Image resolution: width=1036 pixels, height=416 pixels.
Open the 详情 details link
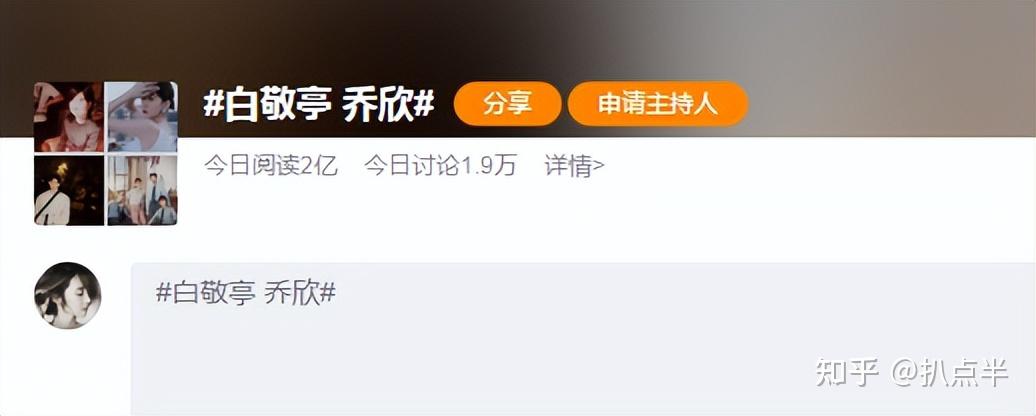click(568, 166)
